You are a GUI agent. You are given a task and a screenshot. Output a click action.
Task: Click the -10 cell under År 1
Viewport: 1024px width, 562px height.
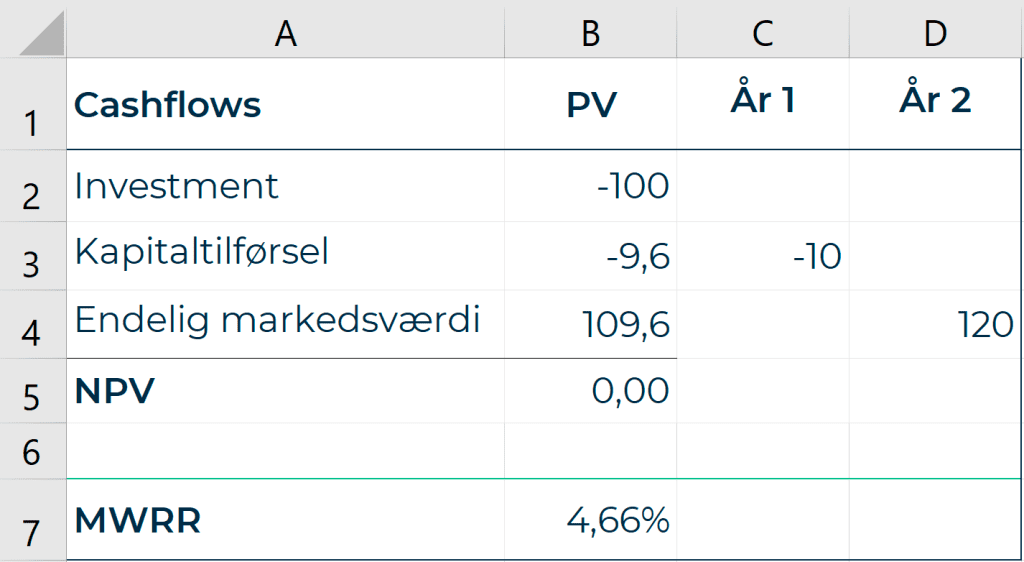point(763,256)
